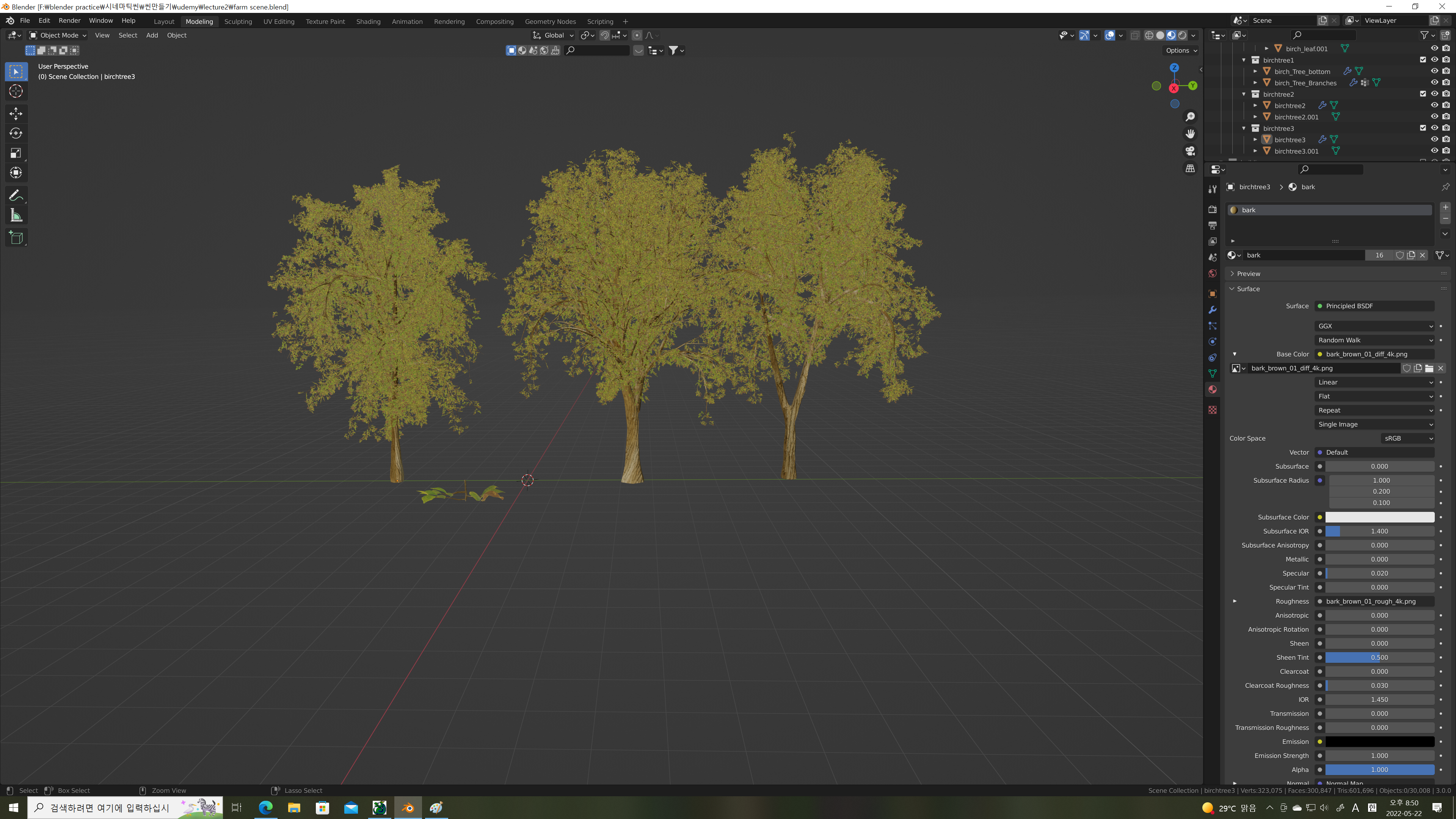1456x819 pixels.
Task: Click the viewport Options button
Action: 1181,50
